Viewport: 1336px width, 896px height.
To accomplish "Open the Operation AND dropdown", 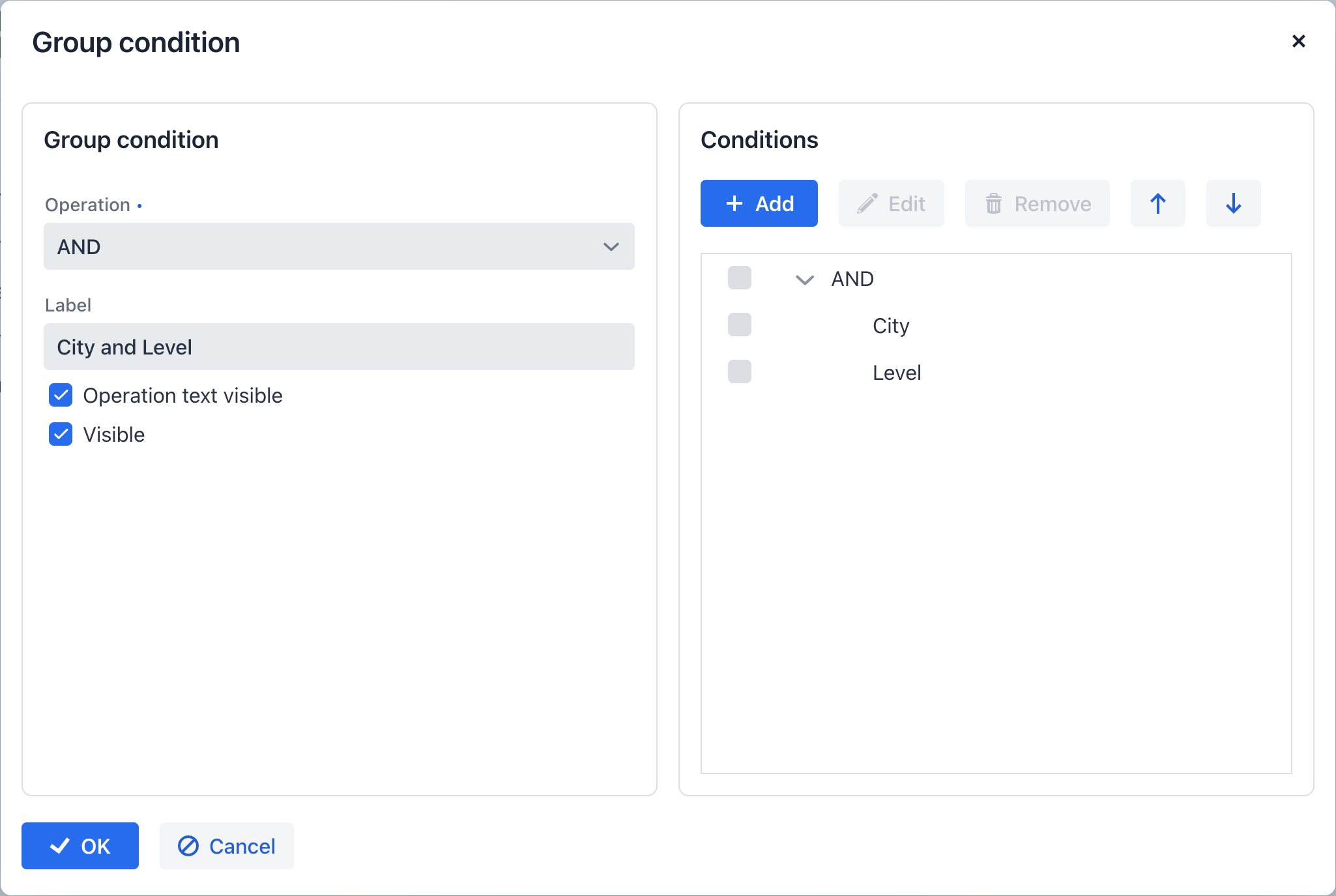I will click(338, 246).
